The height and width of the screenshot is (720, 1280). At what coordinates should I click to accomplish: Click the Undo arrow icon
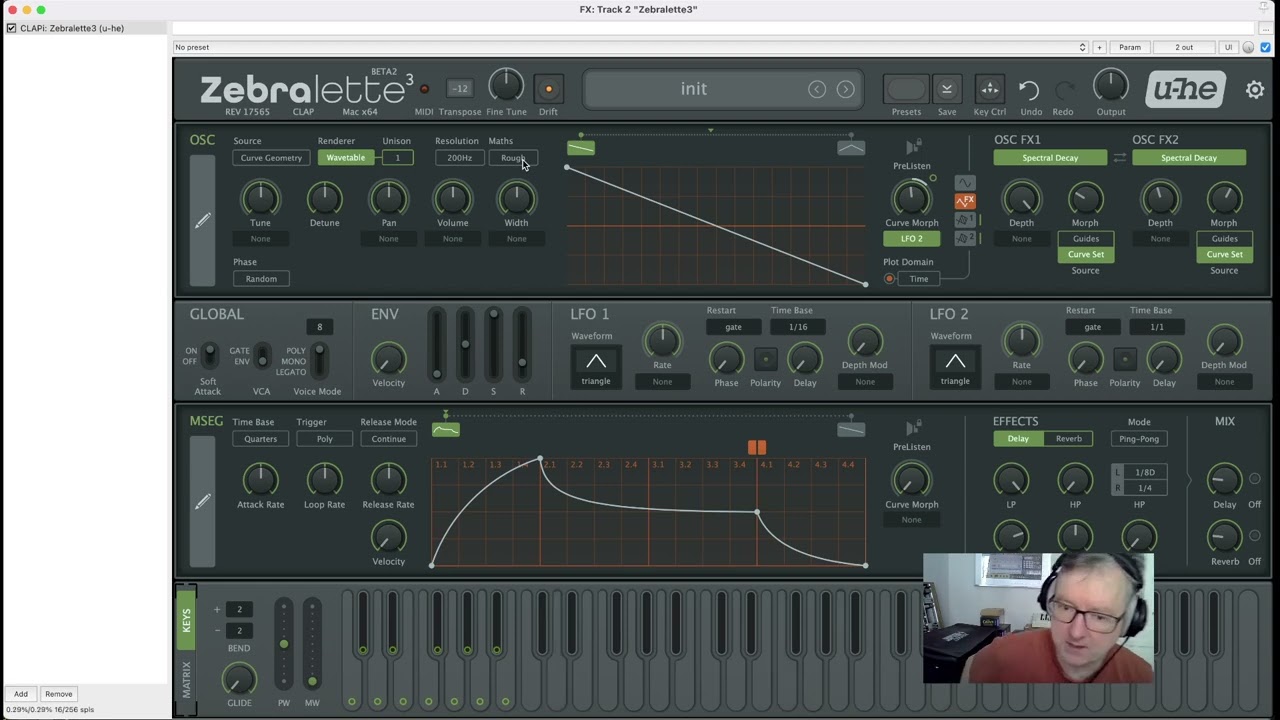pyautogui.click(x=1029, y=90)
